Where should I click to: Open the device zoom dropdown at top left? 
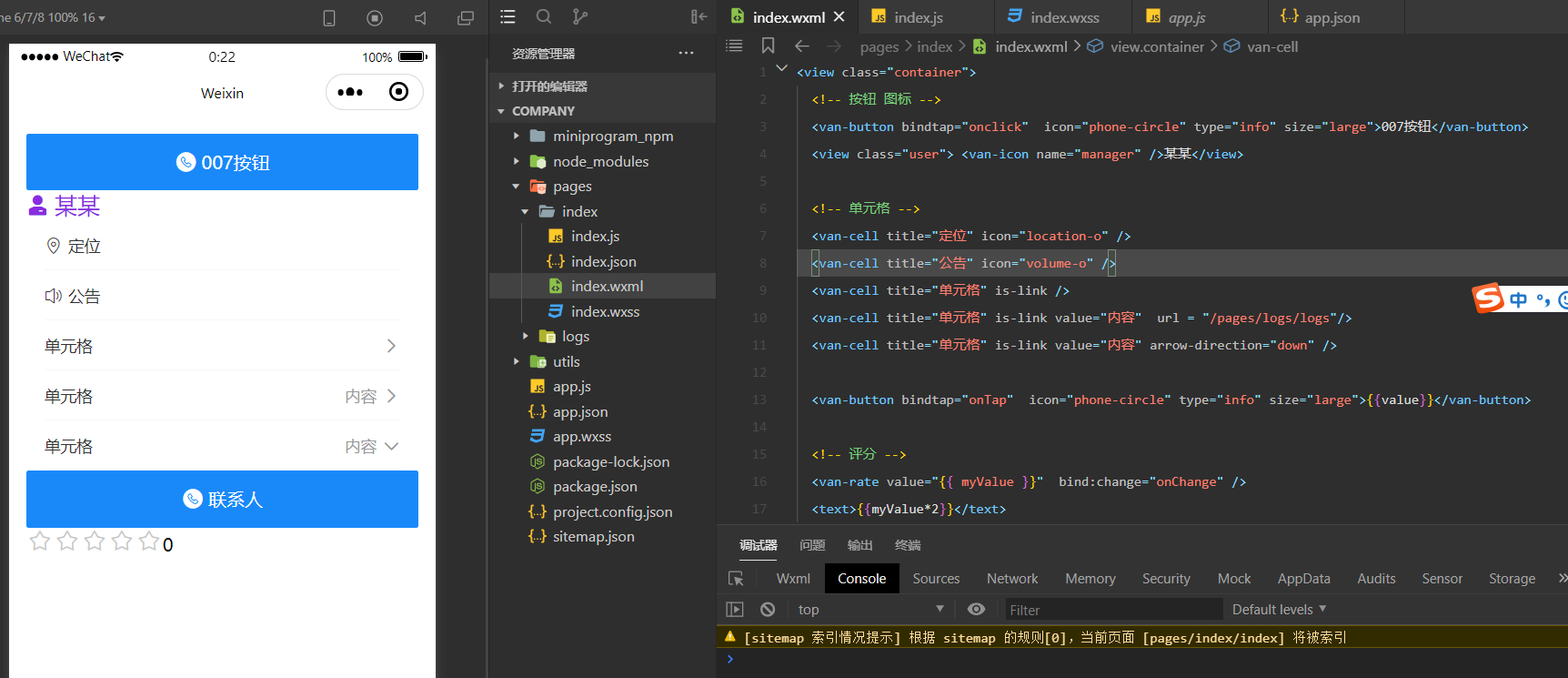click(x=53, y=17)
